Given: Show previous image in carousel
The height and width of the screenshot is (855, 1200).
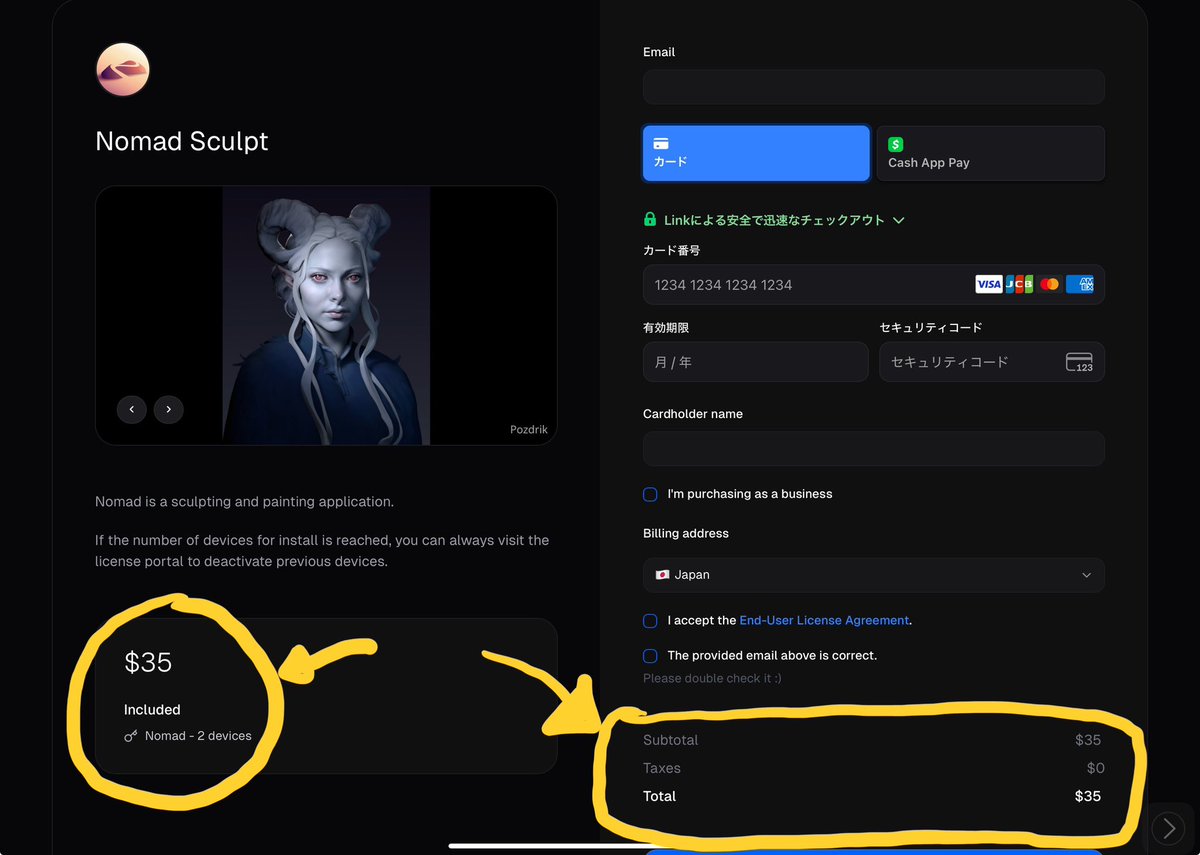Looking at the screenshot, I should point(132,409).
